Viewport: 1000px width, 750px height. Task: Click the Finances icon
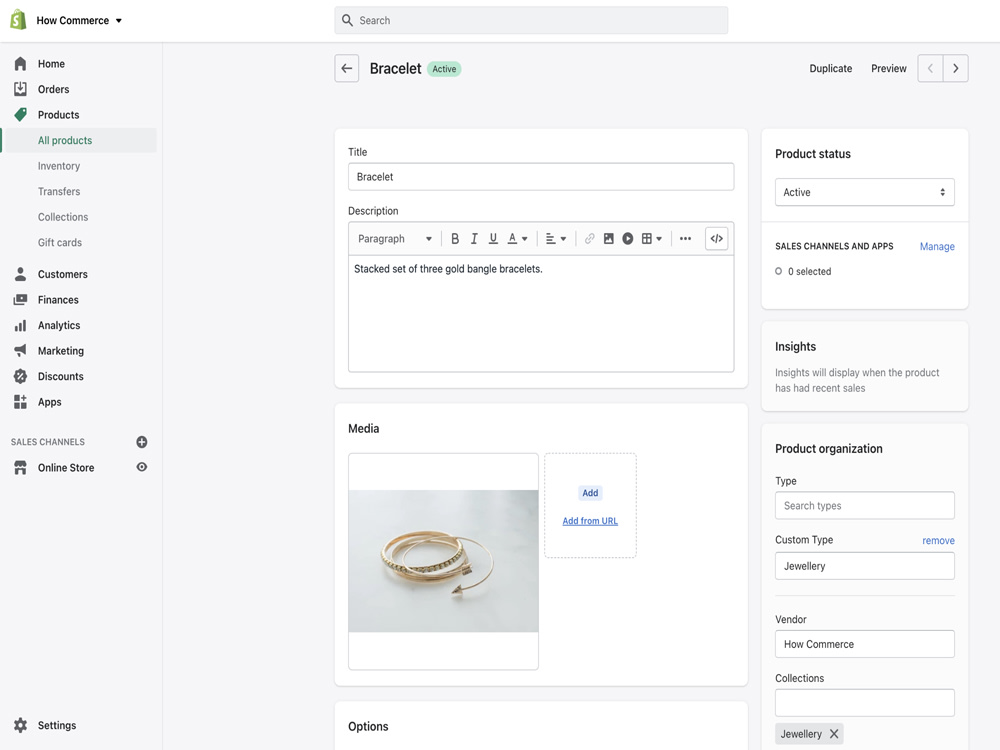[20, 300]
